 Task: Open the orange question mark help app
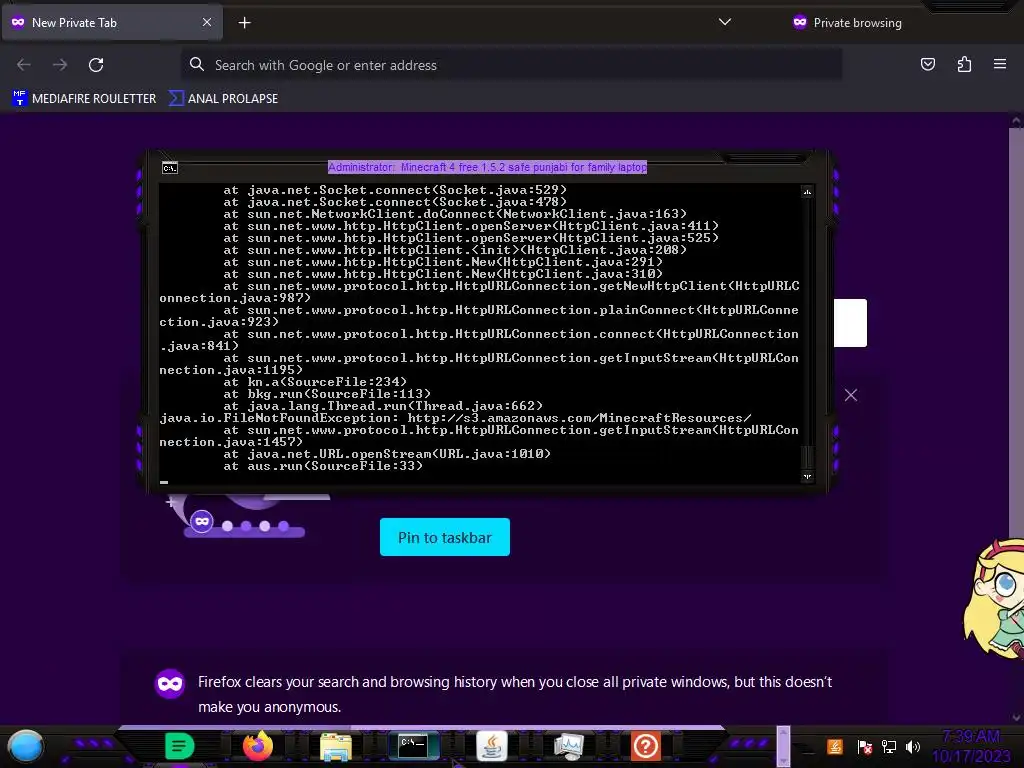[x=646, y=746]
